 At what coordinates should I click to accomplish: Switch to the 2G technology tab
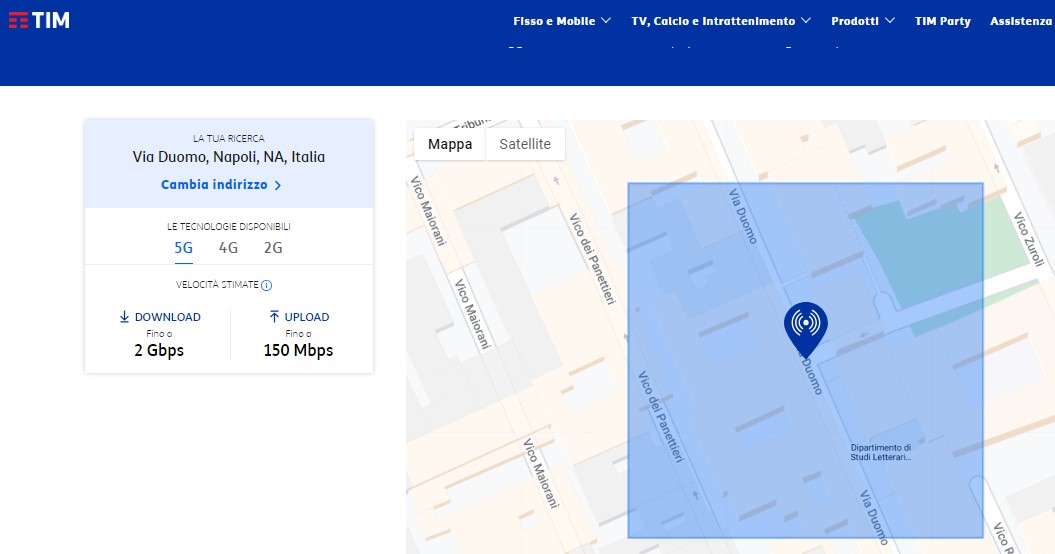273,248
